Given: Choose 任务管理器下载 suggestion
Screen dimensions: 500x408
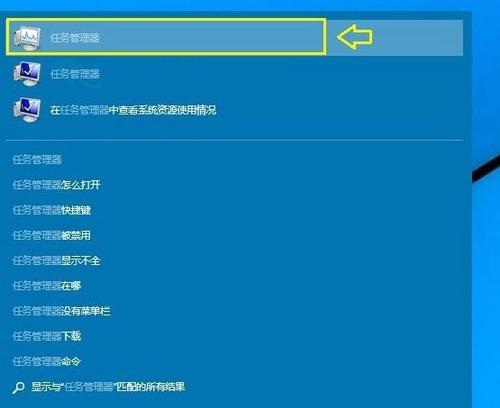Looking at the screenshot, I should coord(47,336).
